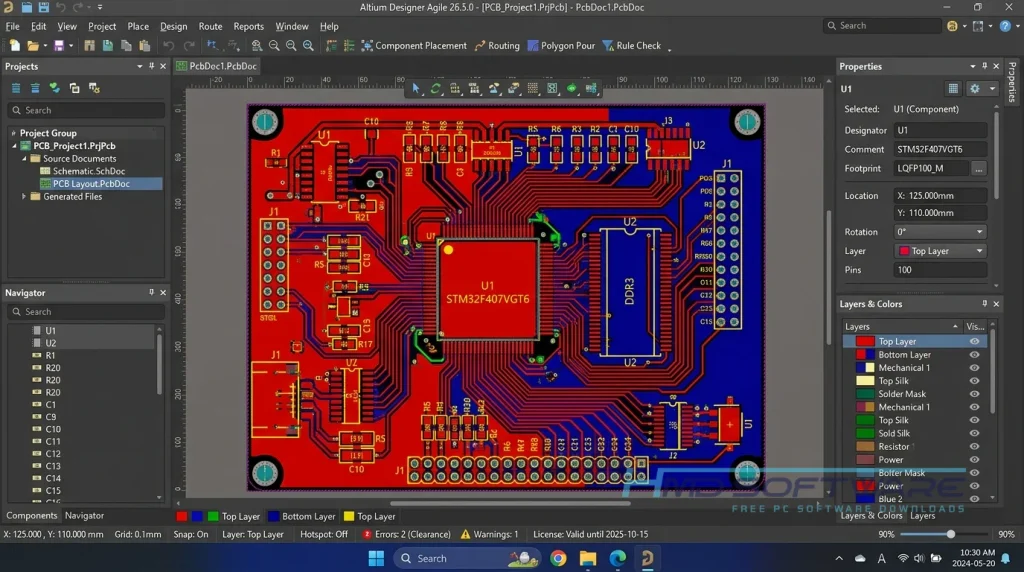Open dropdown arrow next to Properties gear
Viewport: 1024px width, 572px height.
[993, 88]
